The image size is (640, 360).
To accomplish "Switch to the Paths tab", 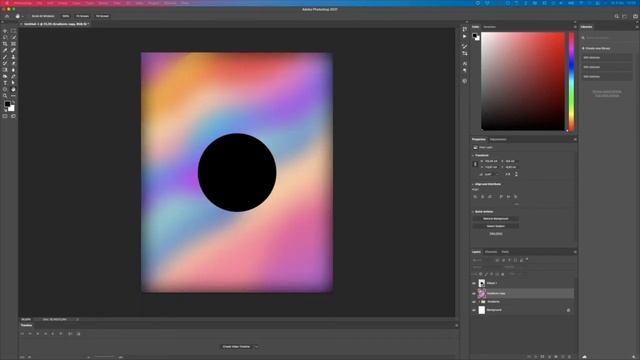I will [x=505, y=252].
